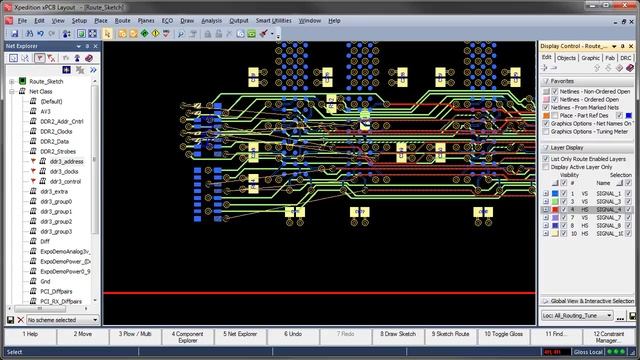Collapse the Net Class tree node
Screen dimensions: 640x360
tap(12, 91)
